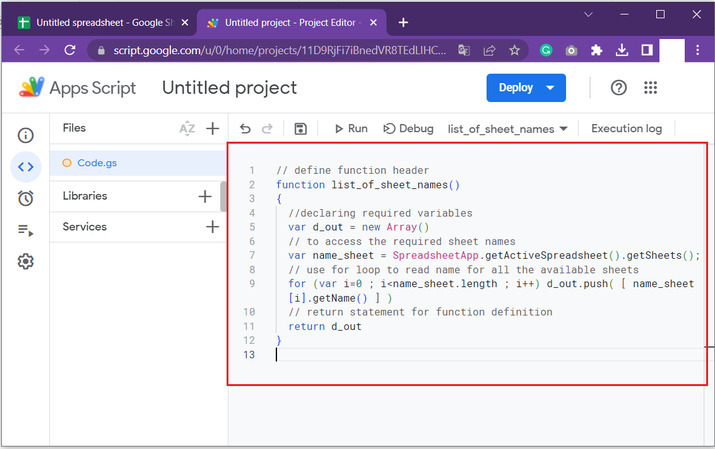This screenshot has width=715, height=449.
Task: Open the Execution log
Action: 626,129
